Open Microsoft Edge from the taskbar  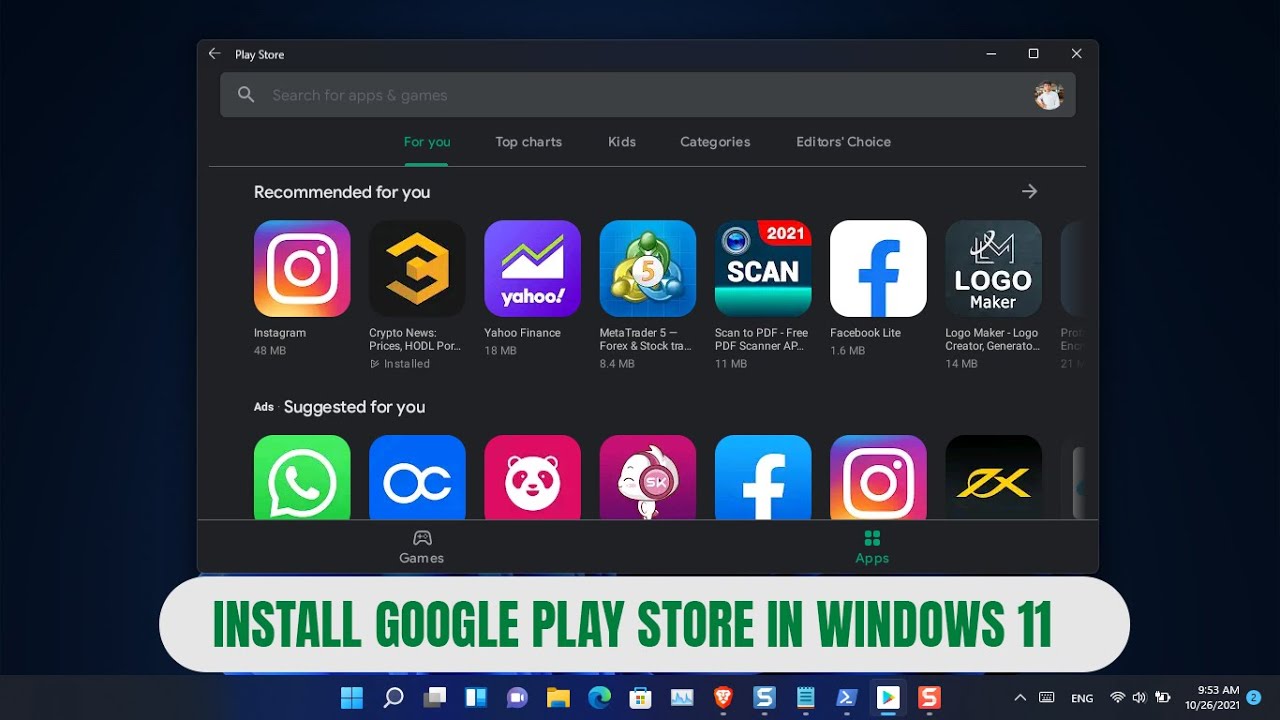[x=599, y=698]
